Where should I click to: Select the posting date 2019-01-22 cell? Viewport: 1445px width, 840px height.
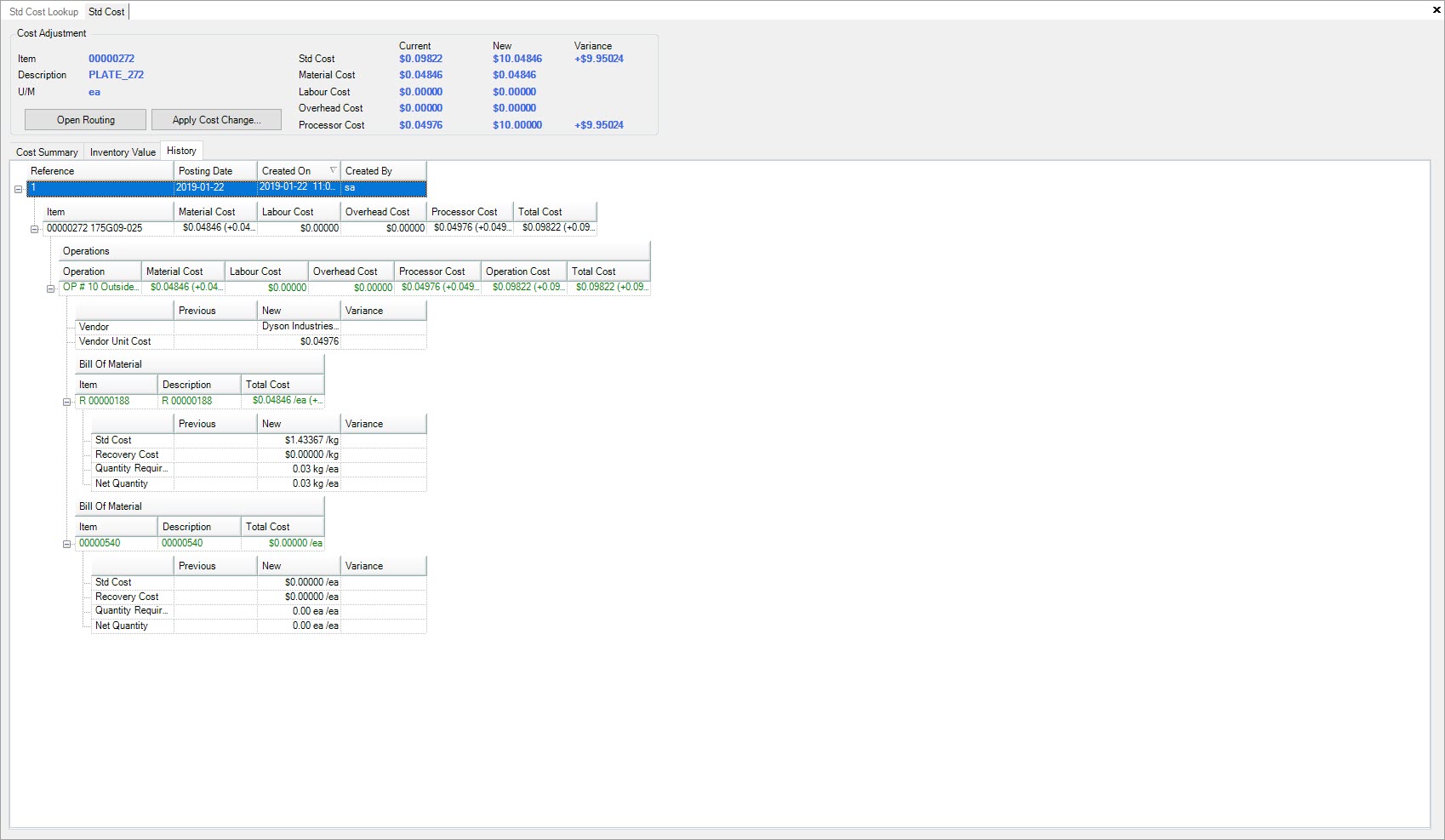215,187
